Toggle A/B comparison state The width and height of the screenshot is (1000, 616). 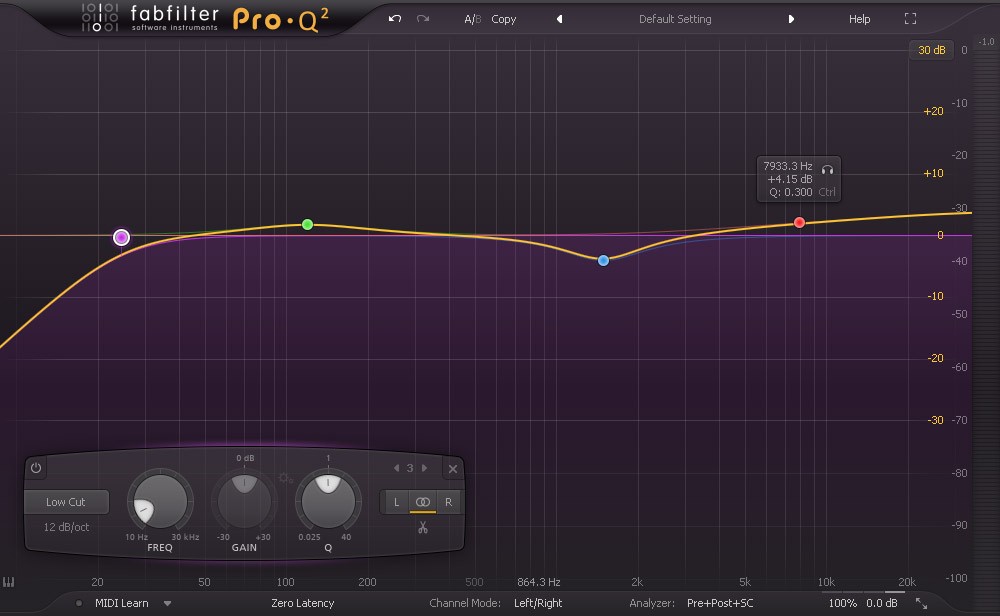(473, 19)
